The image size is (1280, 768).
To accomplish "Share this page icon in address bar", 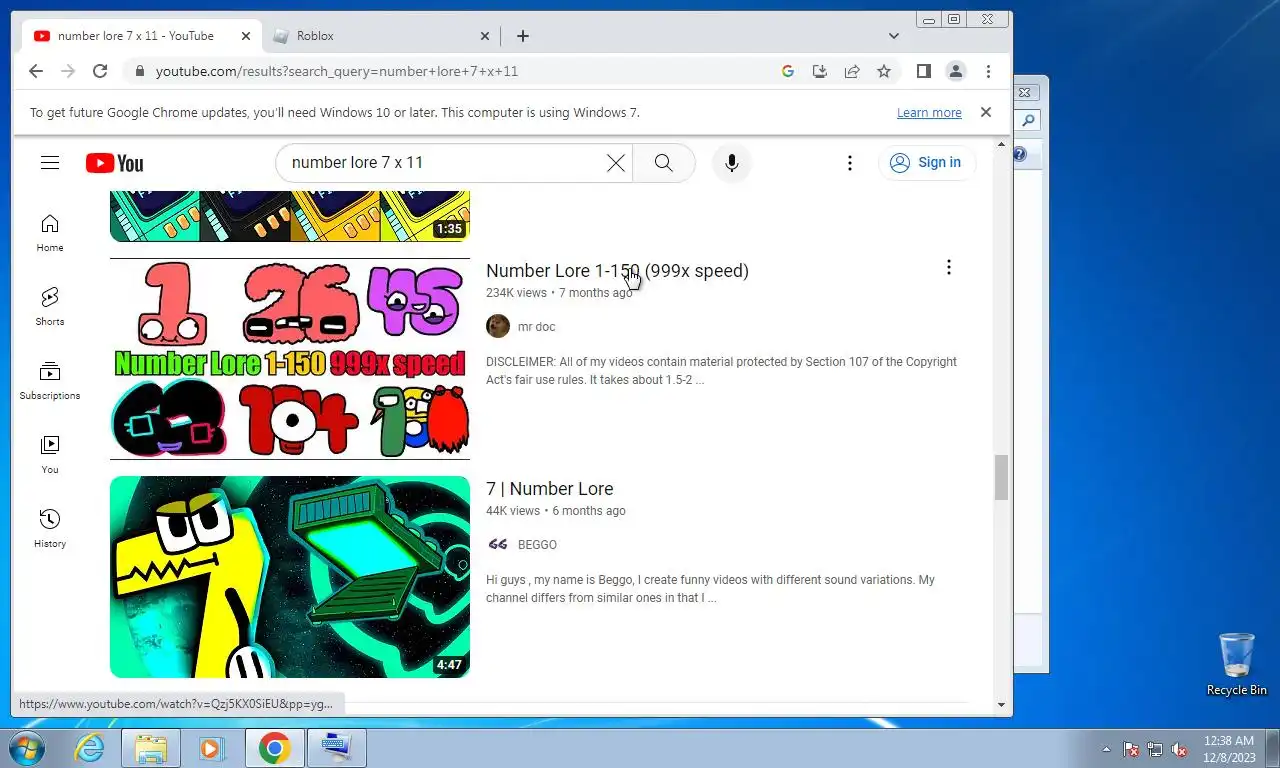I will [x=852, y=71].
